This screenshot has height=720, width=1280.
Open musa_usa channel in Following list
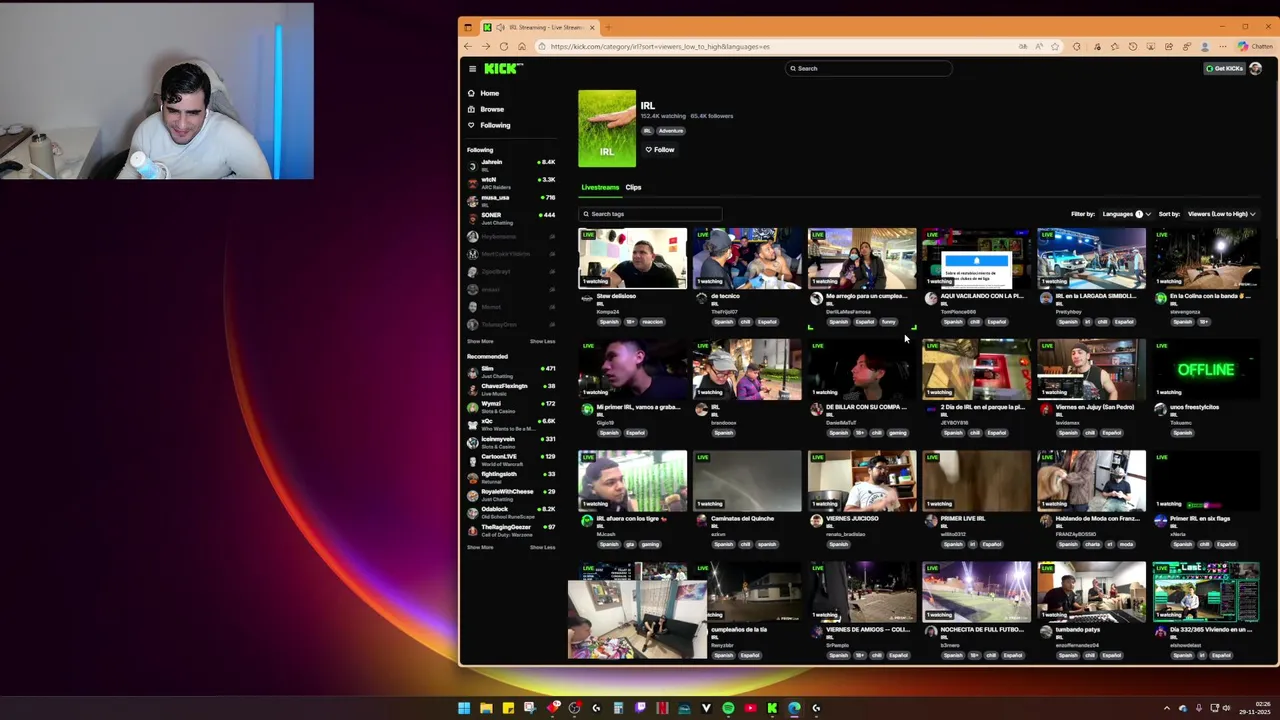511,200
